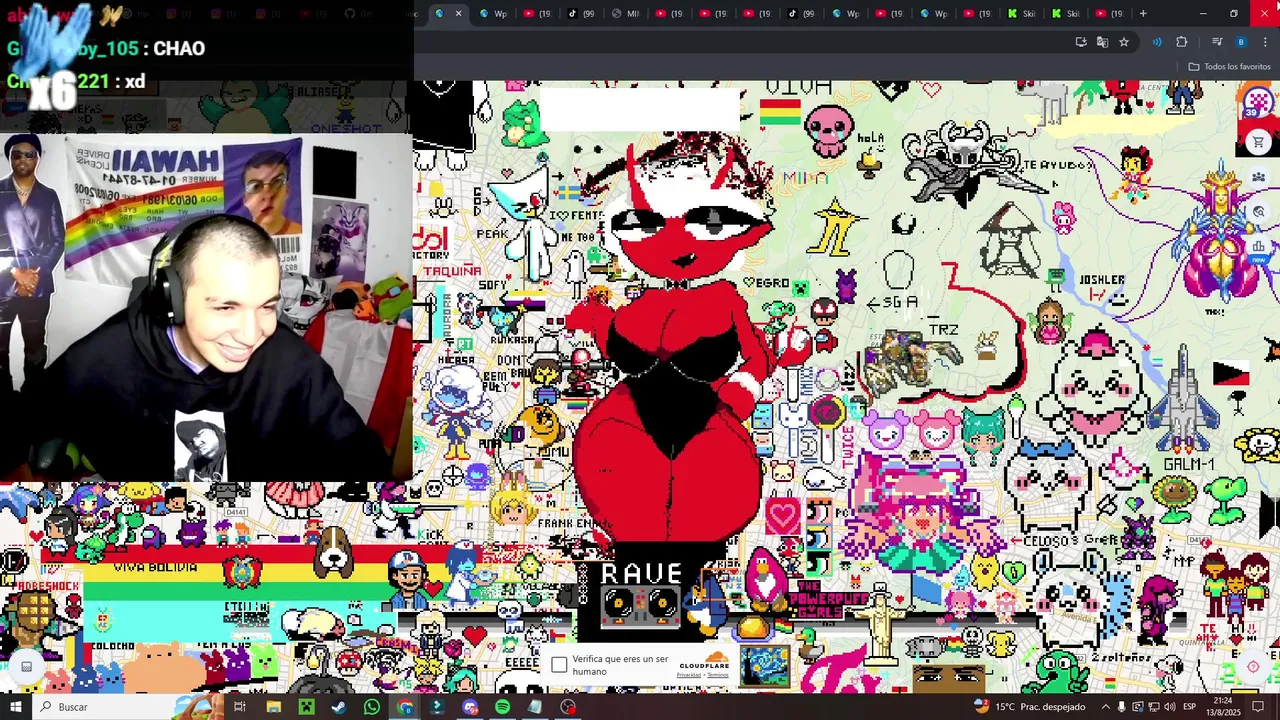Close the active browser tab
Image resolution: width=1280 pixels, height=720 pixels.
(x=458, y=14)
